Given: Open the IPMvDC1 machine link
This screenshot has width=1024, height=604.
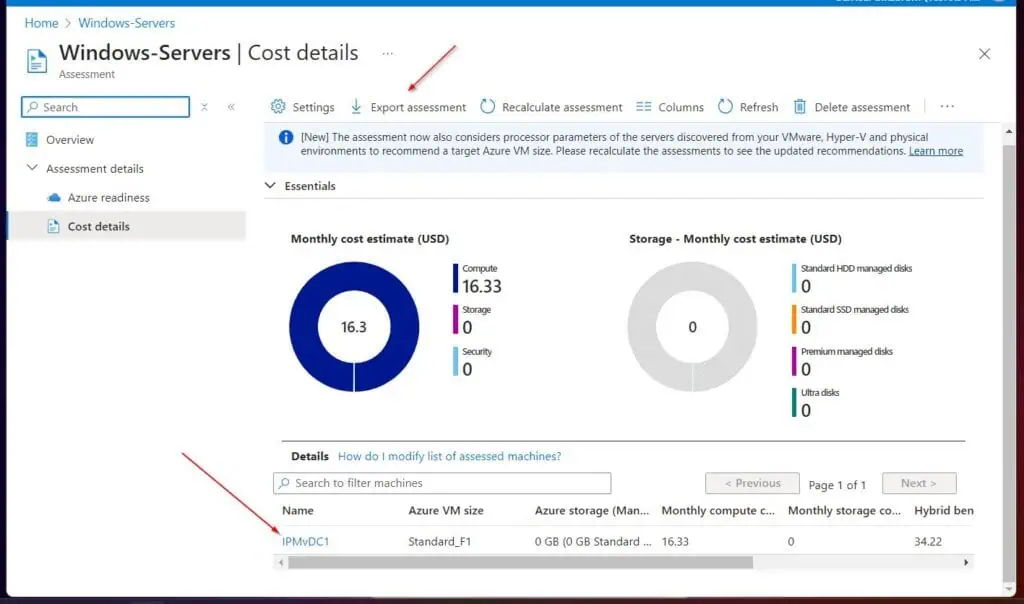Looking at the screenshot, I should pos(306,541).
